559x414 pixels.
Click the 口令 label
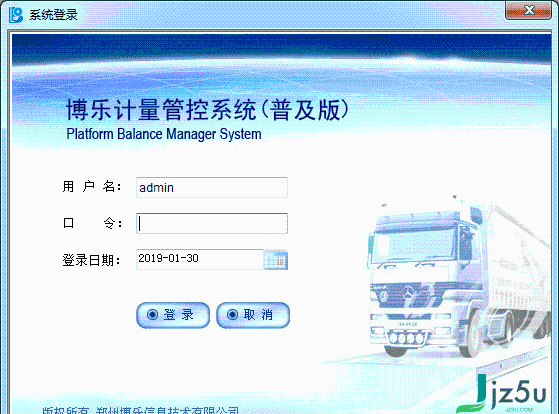coord(92,223)
